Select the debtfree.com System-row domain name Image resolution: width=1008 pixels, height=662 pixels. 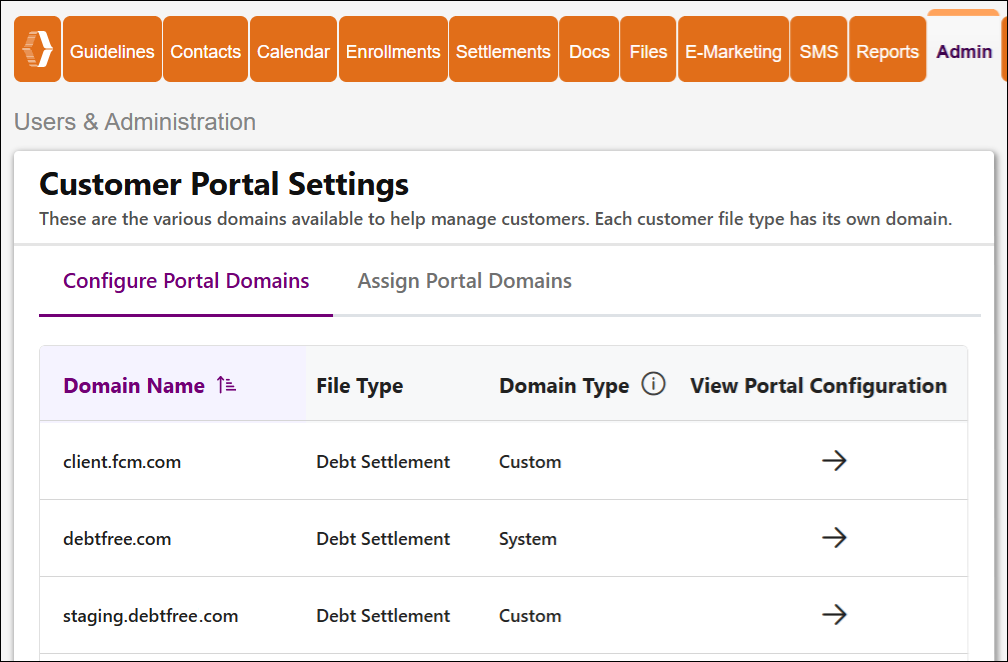pos(117,539)
